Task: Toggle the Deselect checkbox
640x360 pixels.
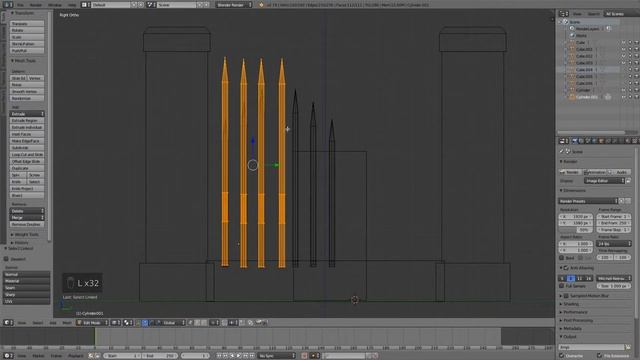Action: (6, 259)
